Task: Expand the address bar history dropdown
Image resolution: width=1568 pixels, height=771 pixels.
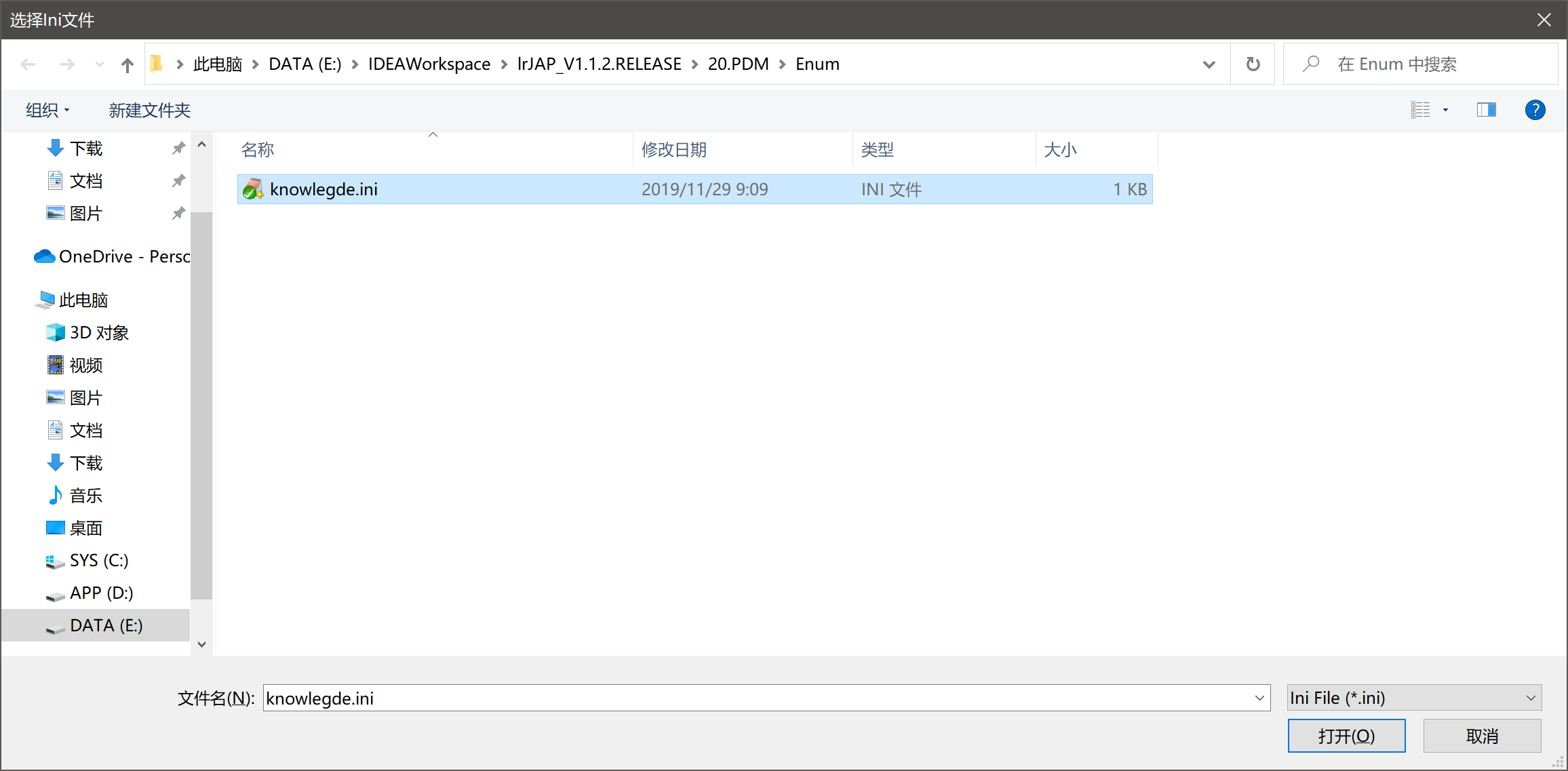Action: tap(1209, 64)
